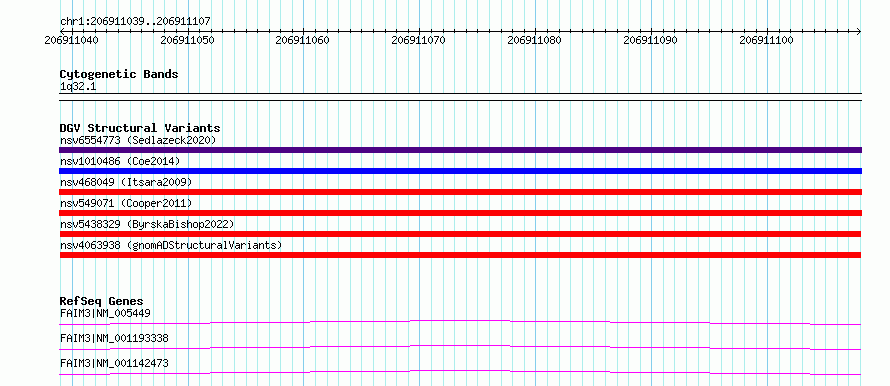The image size is (890, 386).
Task: Click ruler position 206911070
Action: 419,40
